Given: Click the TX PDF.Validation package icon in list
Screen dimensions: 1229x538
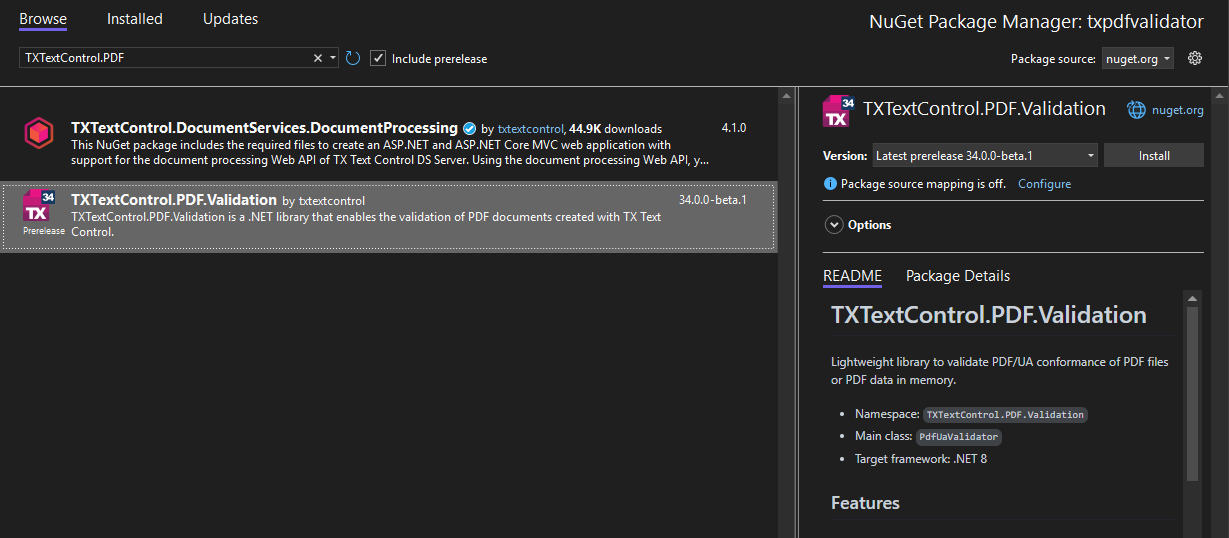Looking at the screenshot, I should coord(38,207).
